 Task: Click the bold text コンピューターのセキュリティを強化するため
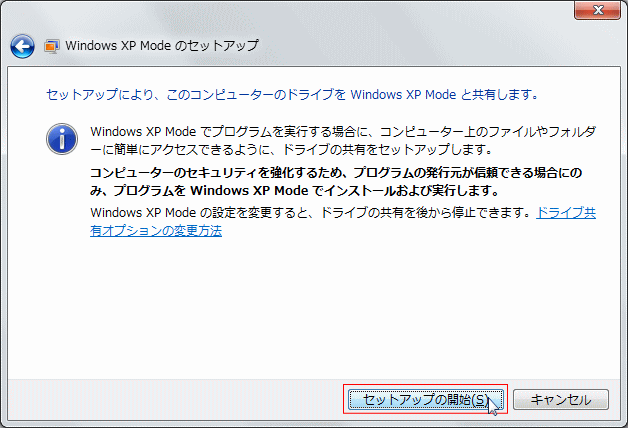click(x=218, y=173)
